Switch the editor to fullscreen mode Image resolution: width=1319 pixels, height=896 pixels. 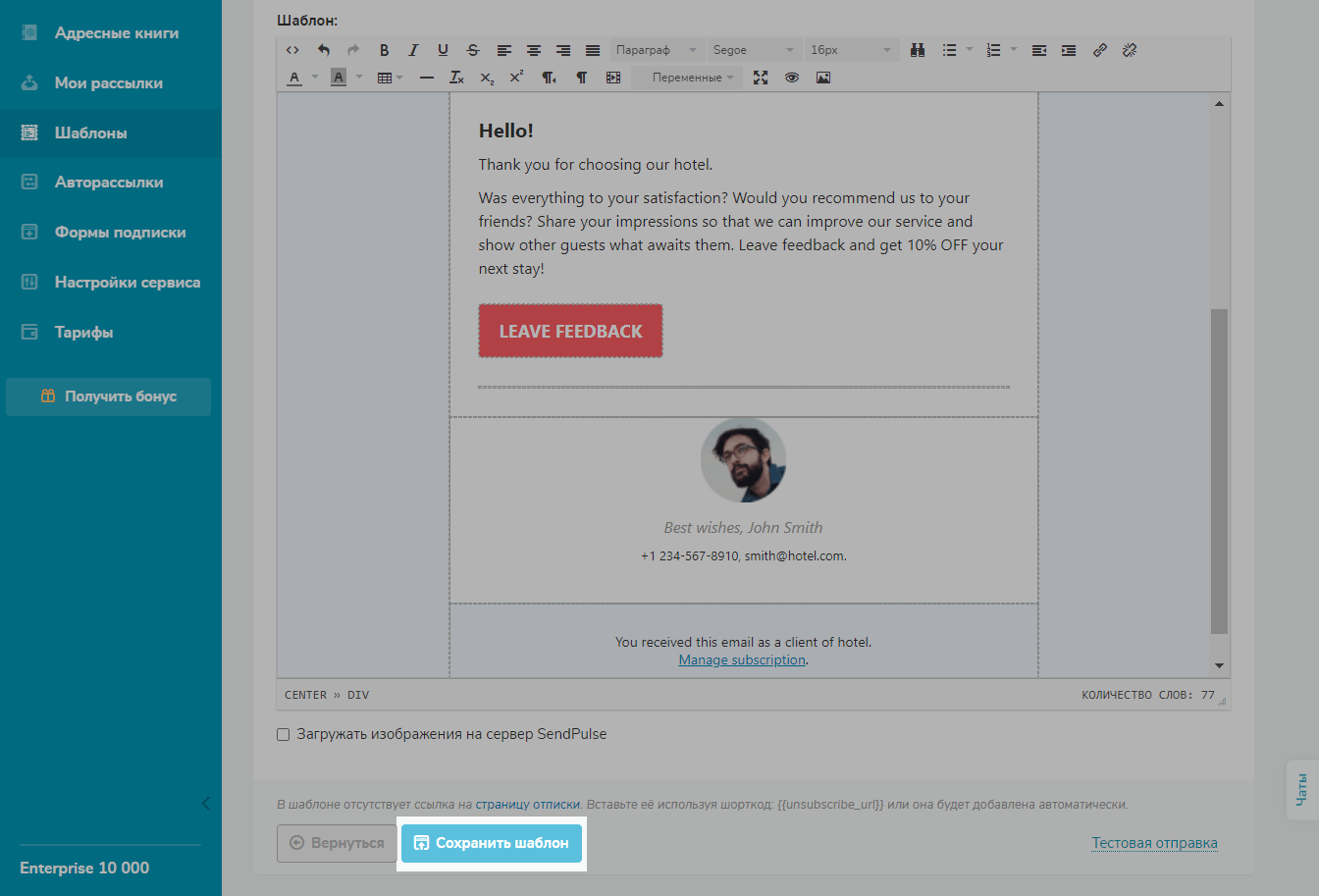pos(761,78)
